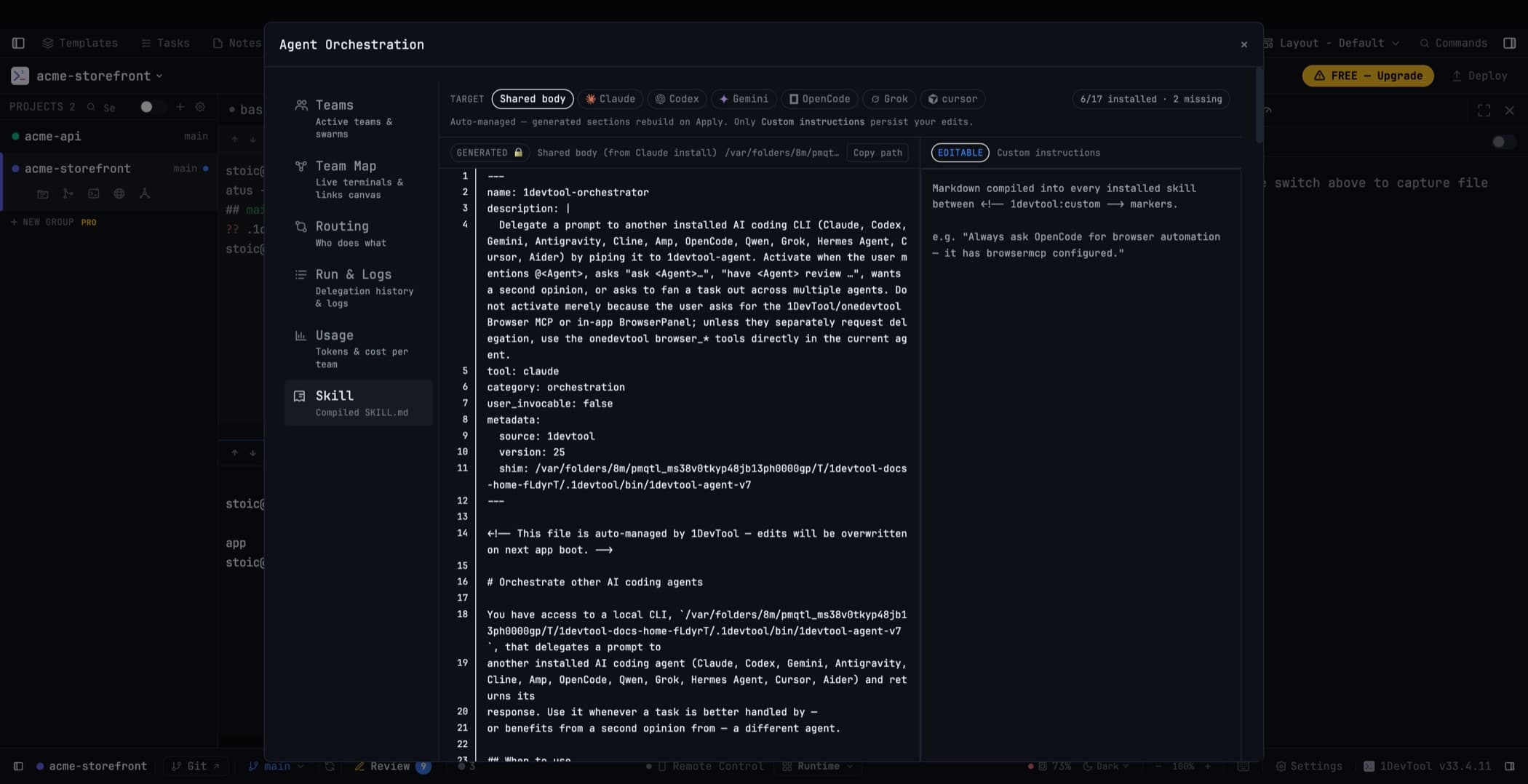Click the Copy path button
The height and width of the screenshot is (784, 1528).
[x=878, y=153]
